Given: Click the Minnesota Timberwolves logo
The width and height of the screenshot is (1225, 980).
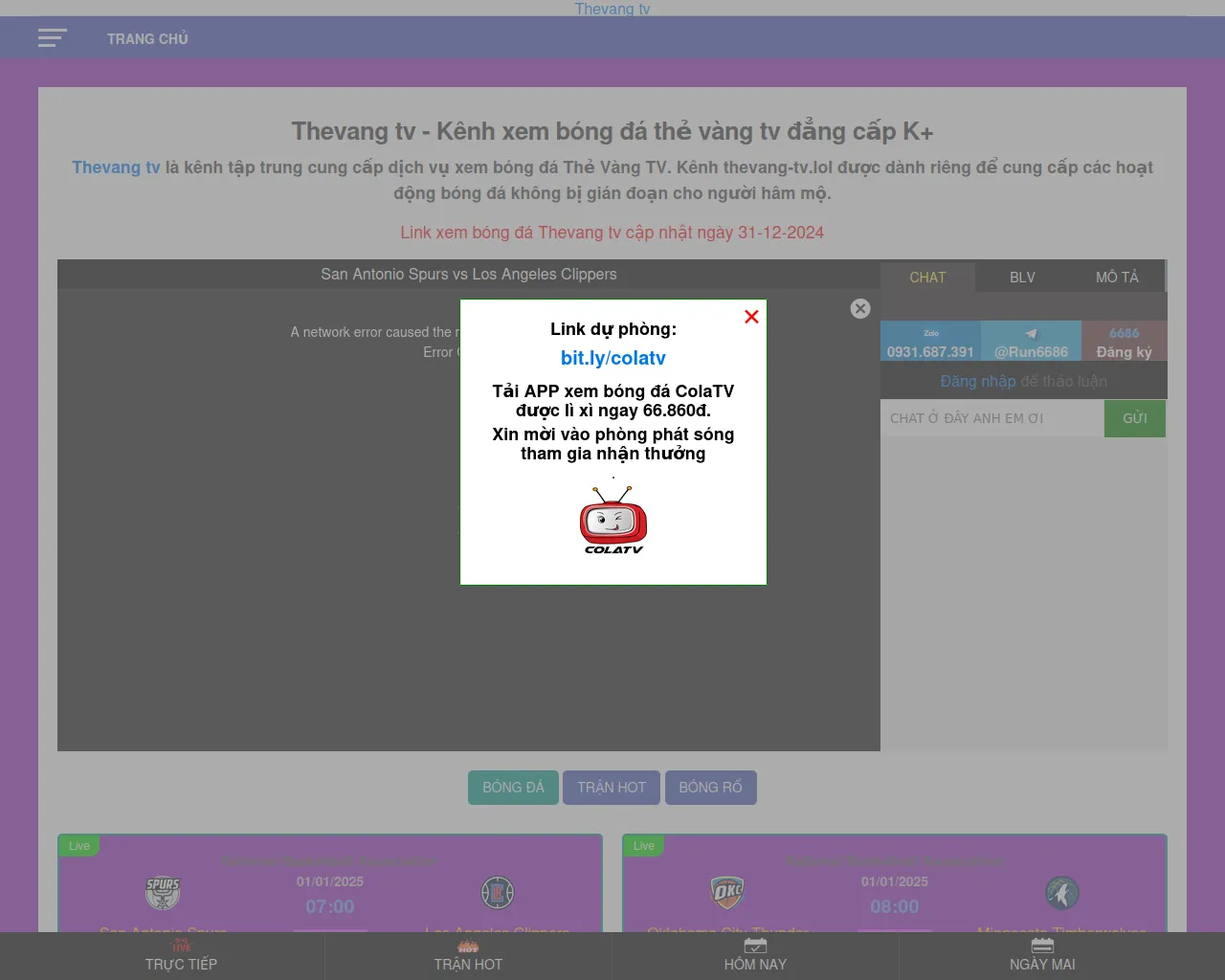Looking at the screenshot, I should [1062, 892].
